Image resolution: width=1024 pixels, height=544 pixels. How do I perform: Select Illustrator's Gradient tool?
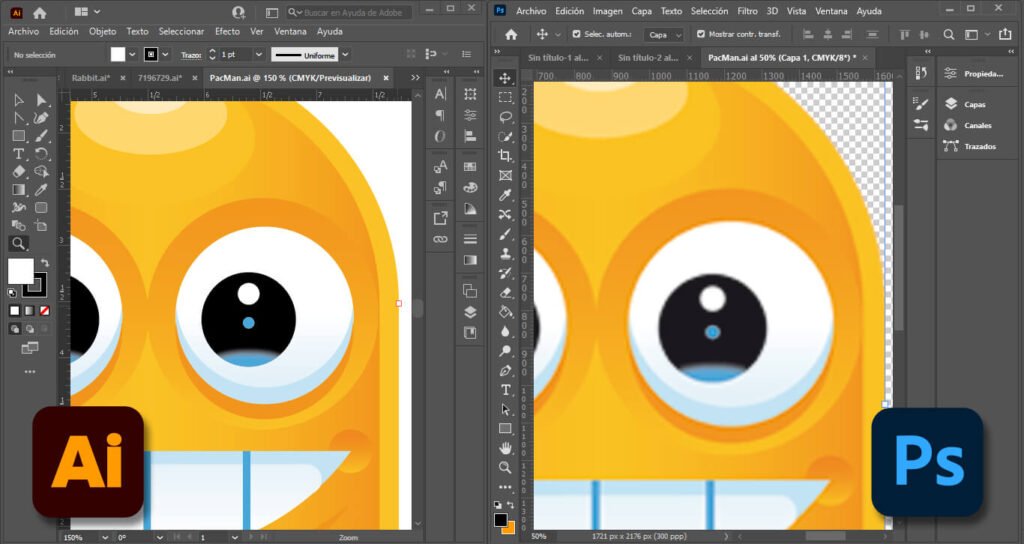[x=18, y=190]
